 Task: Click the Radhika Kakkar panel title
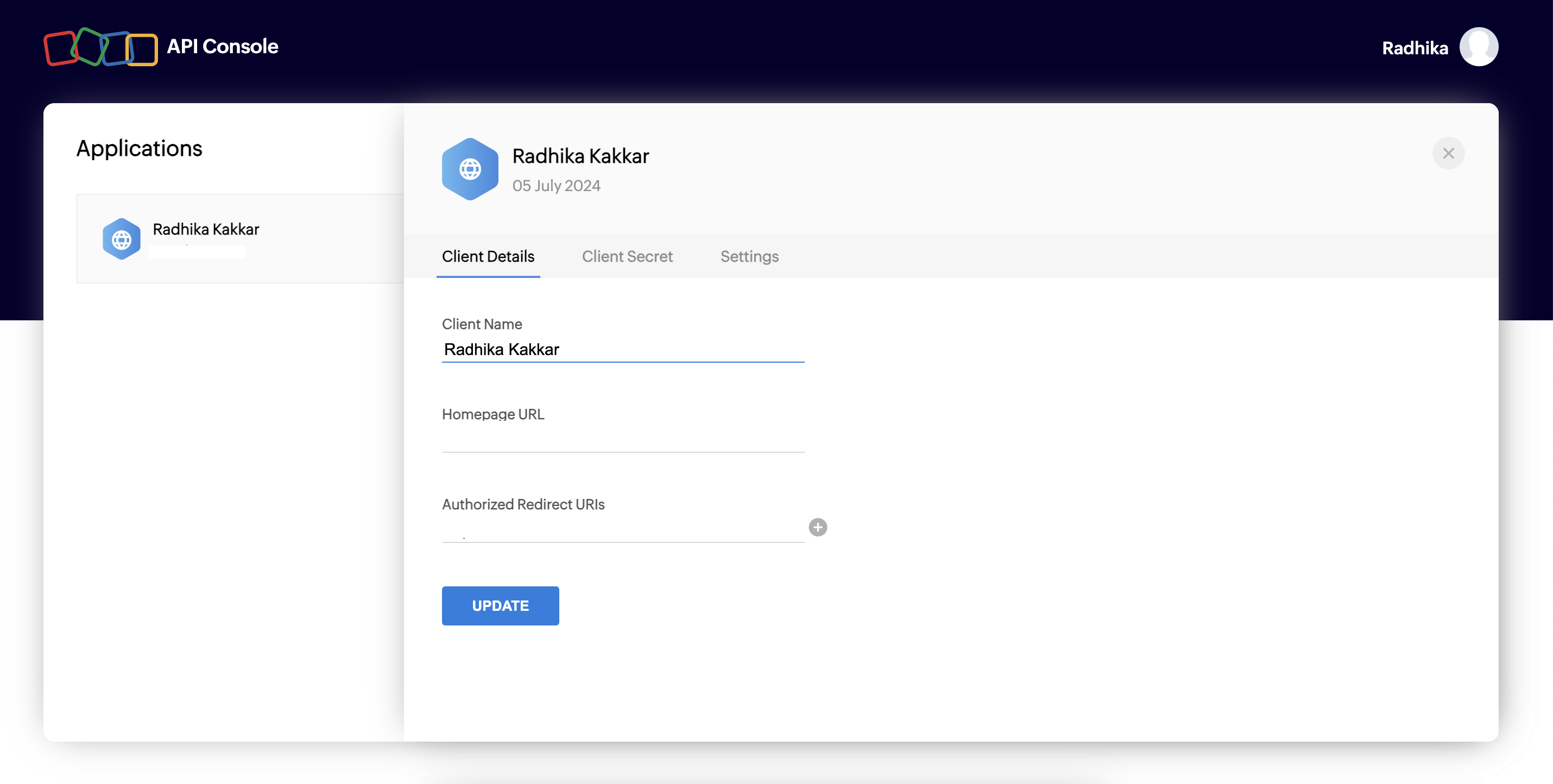tap(580, 156)
